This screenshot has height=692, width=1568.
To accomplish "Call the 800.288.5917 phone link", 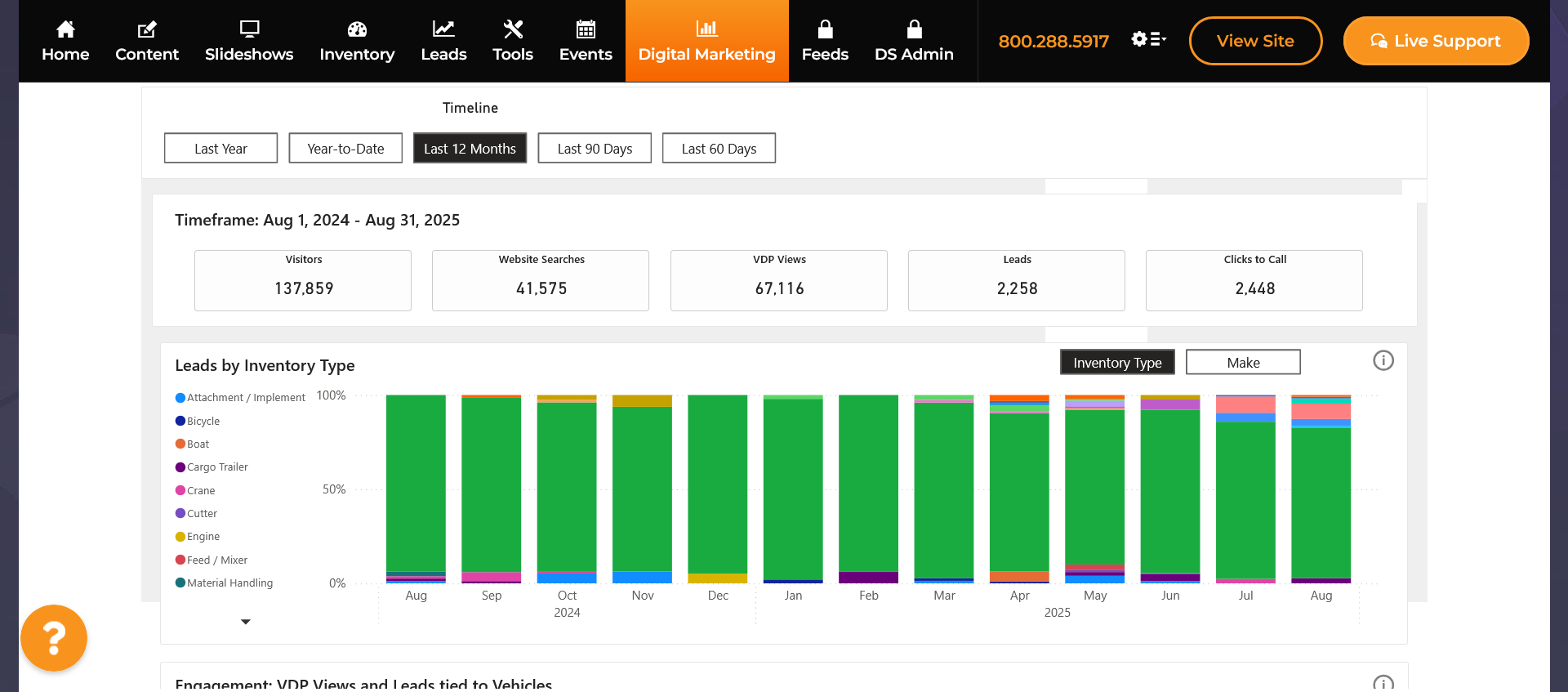I will tap(1053, 41).
